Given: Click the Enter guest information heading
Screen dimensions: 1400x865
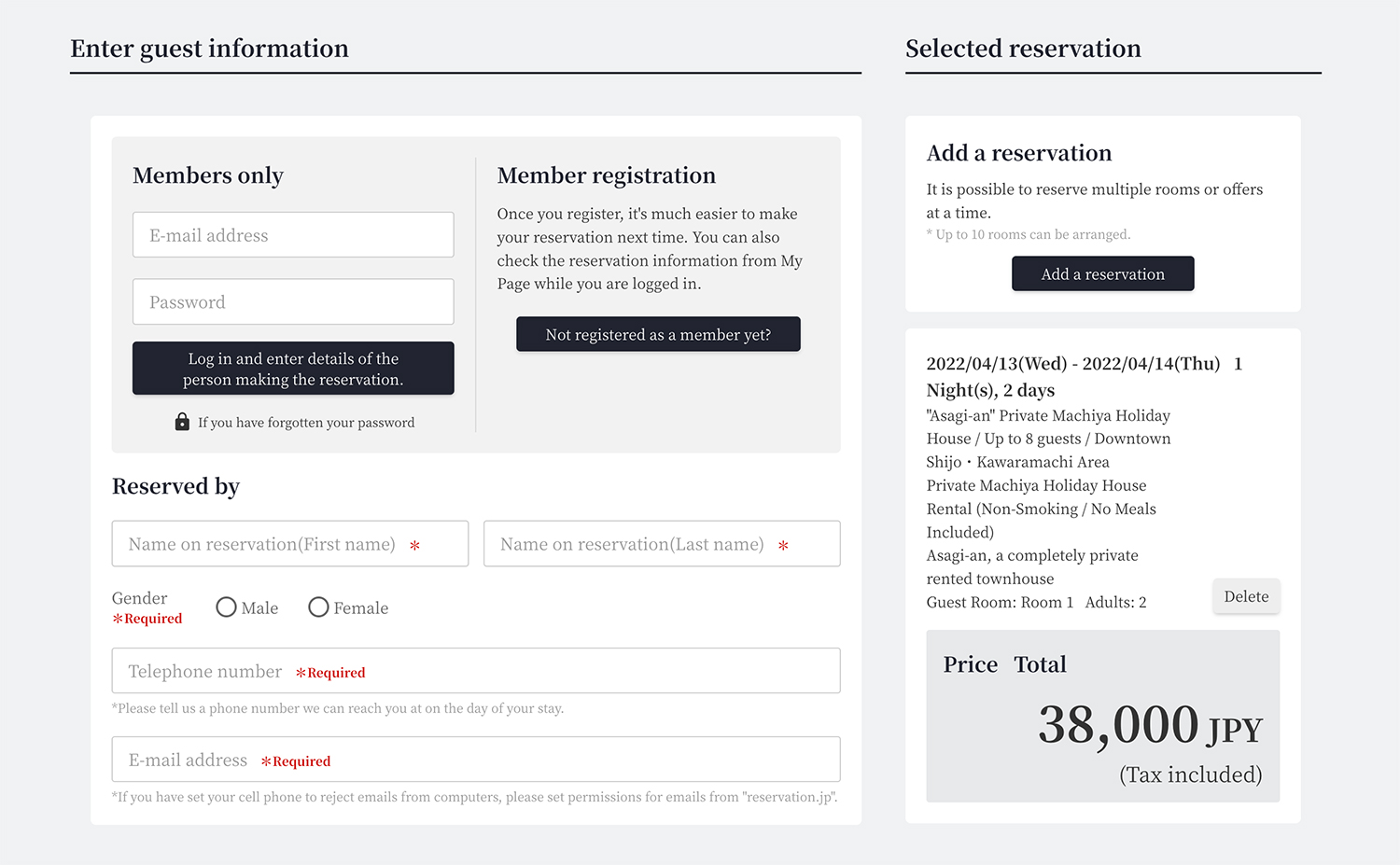Looking at the screenshot, I should click(x=209, y=49).
